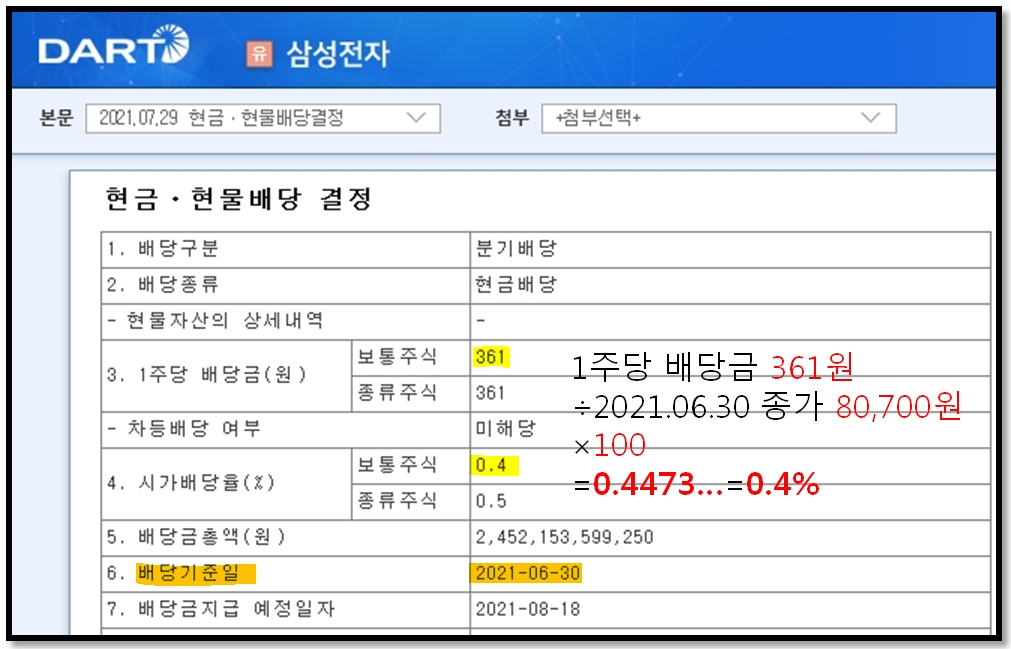Click the 0.5 종류주식 yield value
Viewport: 1011px width, 649px height.
click(x=491, y=501)
